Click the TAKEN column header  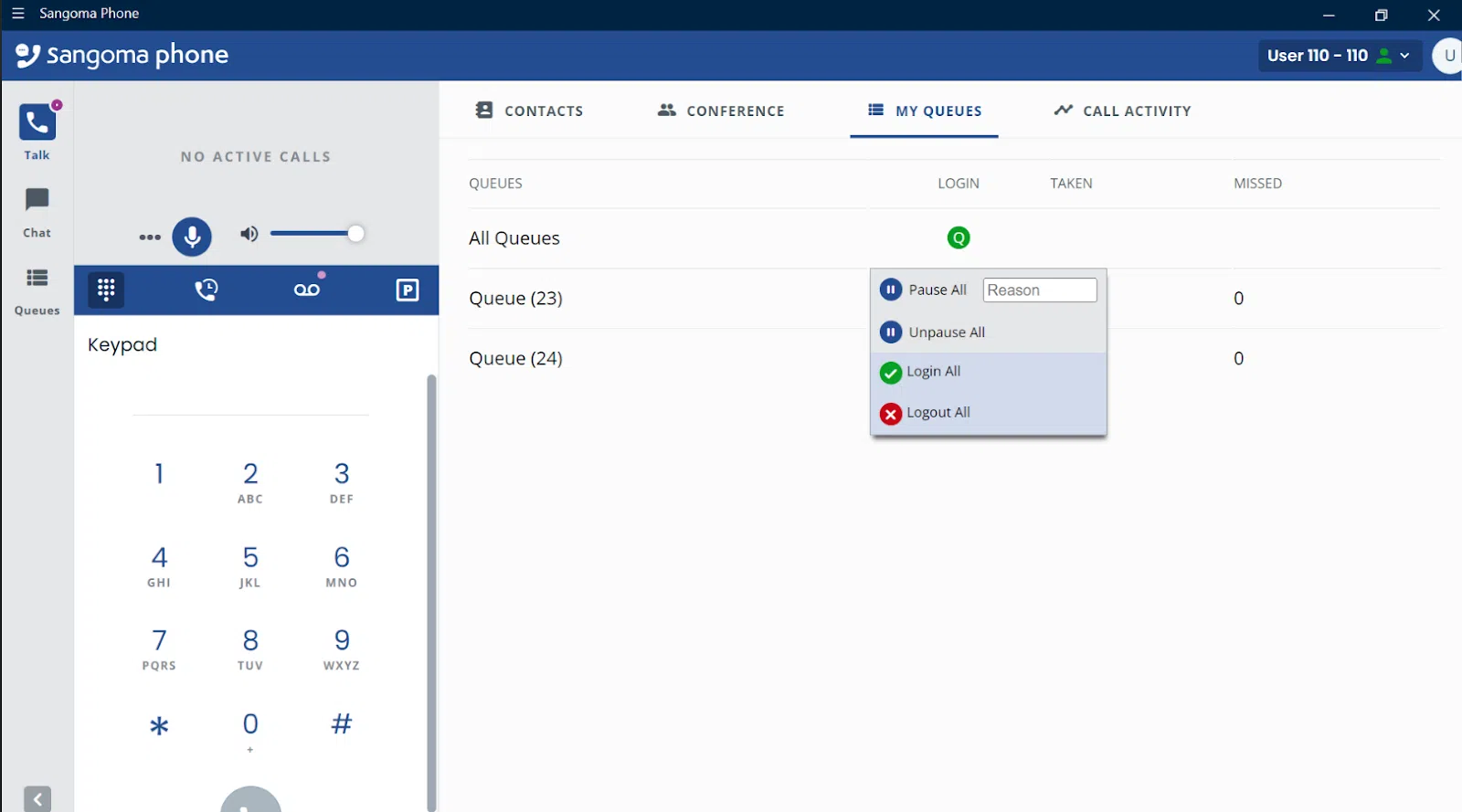click(x=1071, y=184)
